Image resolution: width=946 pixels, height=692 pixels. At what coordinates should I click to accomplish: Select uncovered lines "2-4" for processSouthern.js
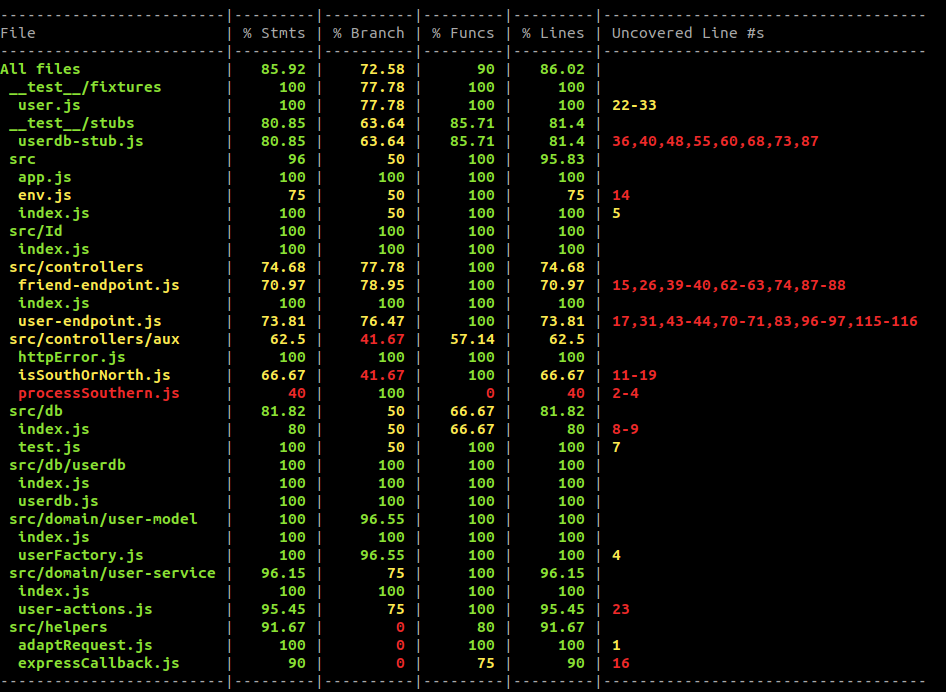pyautogui.click(x=625, y=393)
